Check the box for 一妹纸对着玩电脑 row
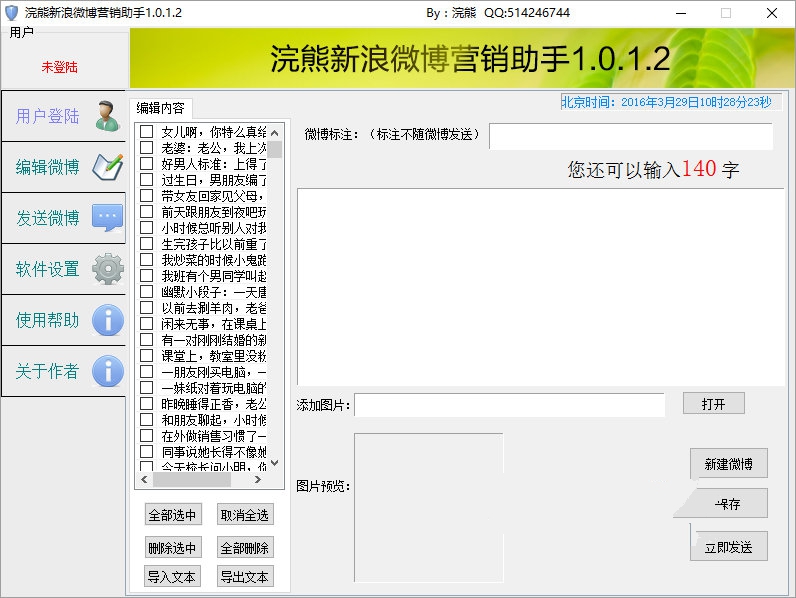This screenshot has width=796, height=598. pos(147,388)
